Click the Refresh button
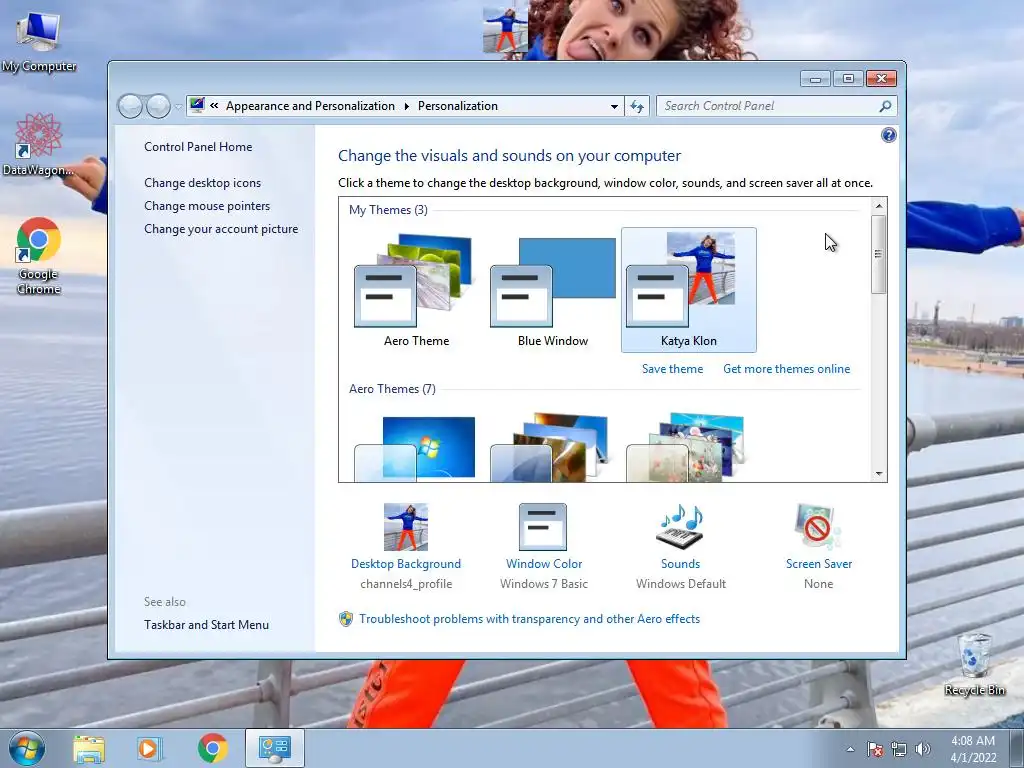 click(637, 106)
